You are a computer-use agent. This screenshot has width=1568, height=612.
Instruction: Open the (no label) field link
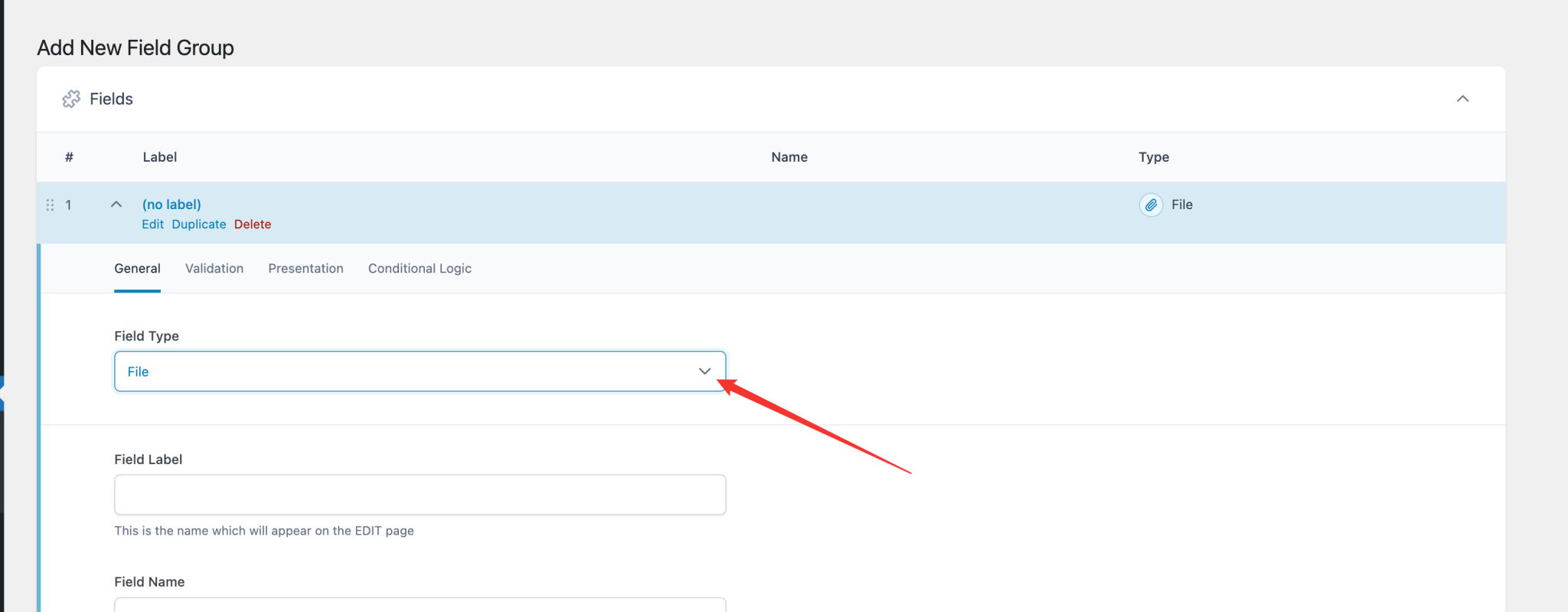[171, 205]
